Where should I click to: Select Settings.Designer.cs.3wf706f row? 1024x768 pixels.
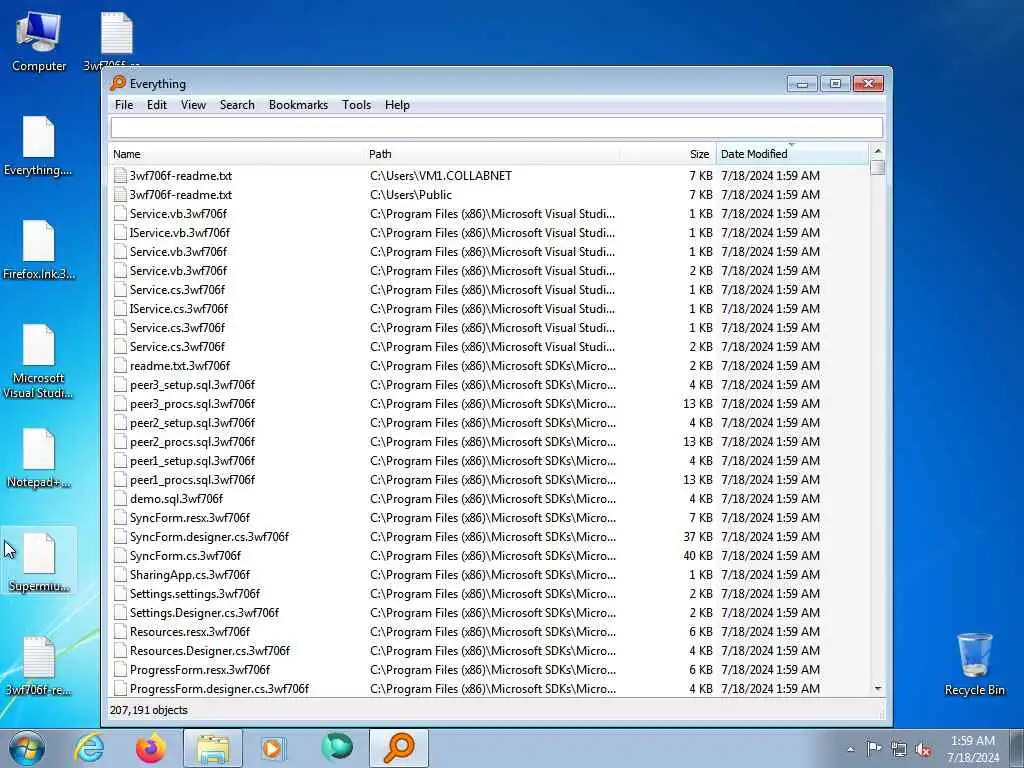489,613
